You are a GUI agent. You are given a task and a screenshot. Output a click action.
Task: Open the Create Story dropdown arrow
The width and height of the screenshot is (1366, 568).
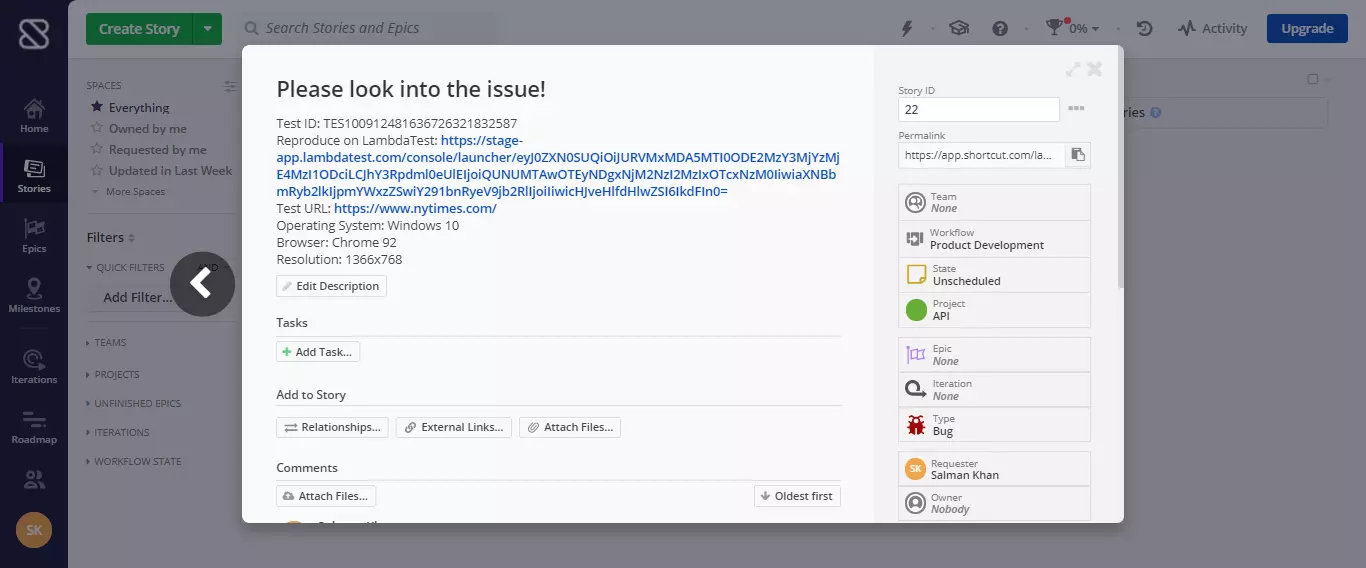[x=207, y=29]
